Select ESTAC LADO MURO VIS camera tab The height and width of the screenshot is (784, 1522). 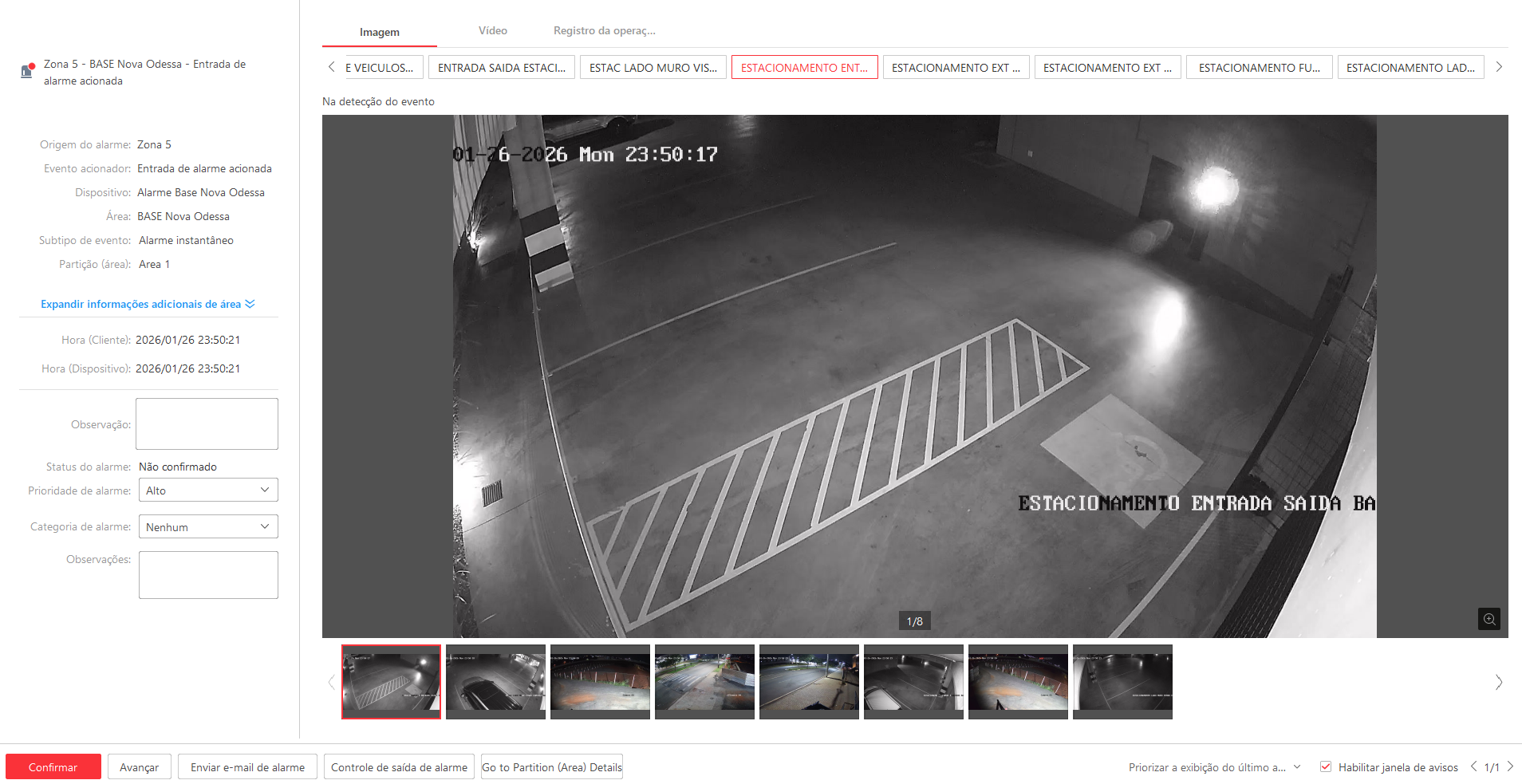coord(653,68)
